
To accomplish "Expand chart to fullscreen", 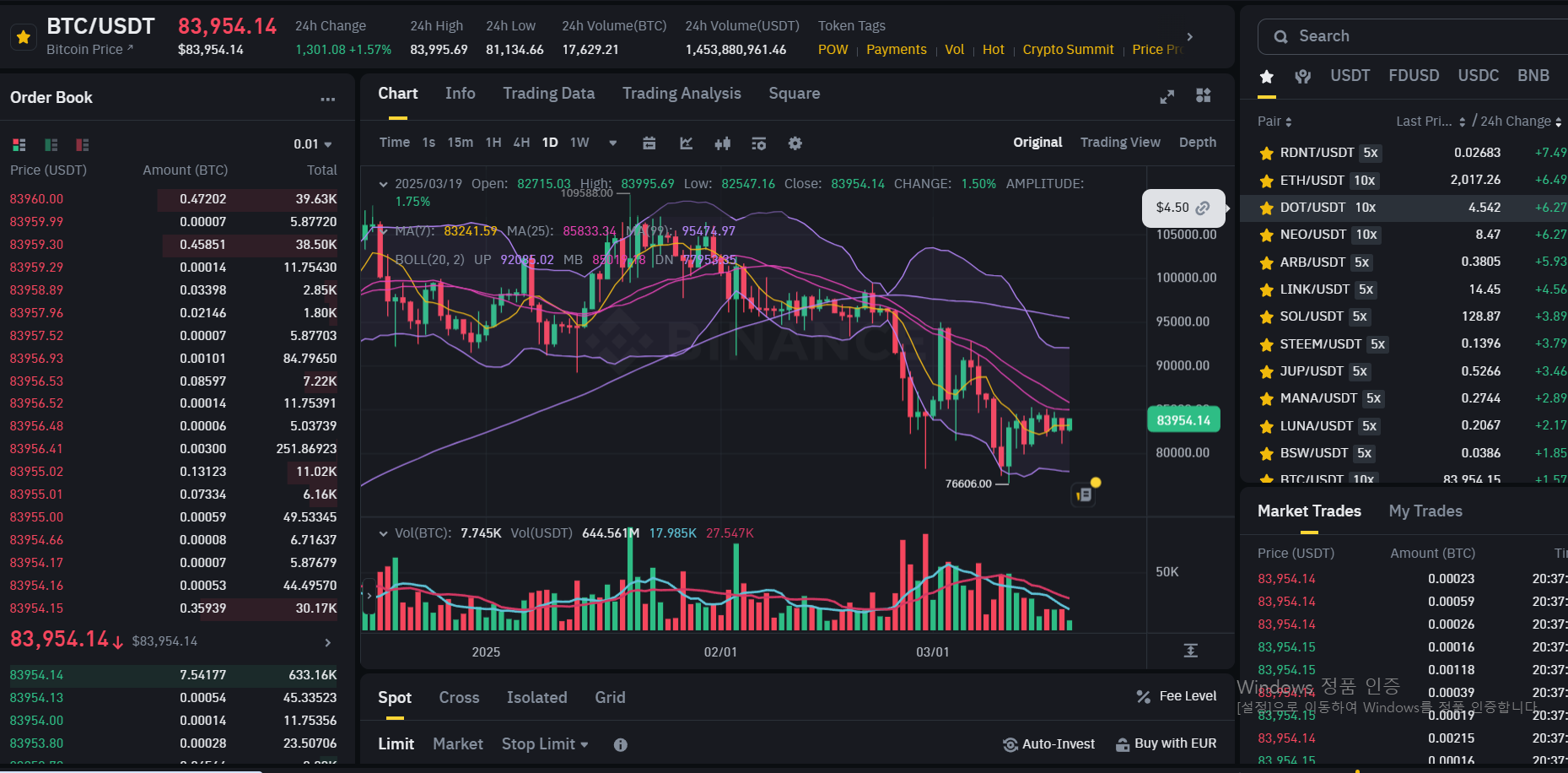I will (x=1167, y=96).
